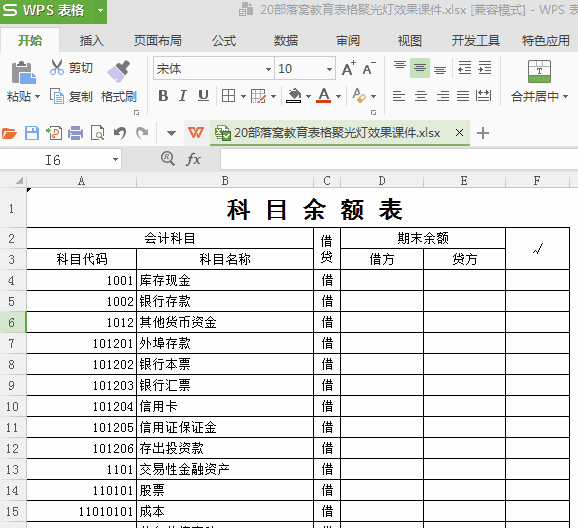Open the 视图 tab
This screenshot has width=578, height=528.
coord(410,40)
